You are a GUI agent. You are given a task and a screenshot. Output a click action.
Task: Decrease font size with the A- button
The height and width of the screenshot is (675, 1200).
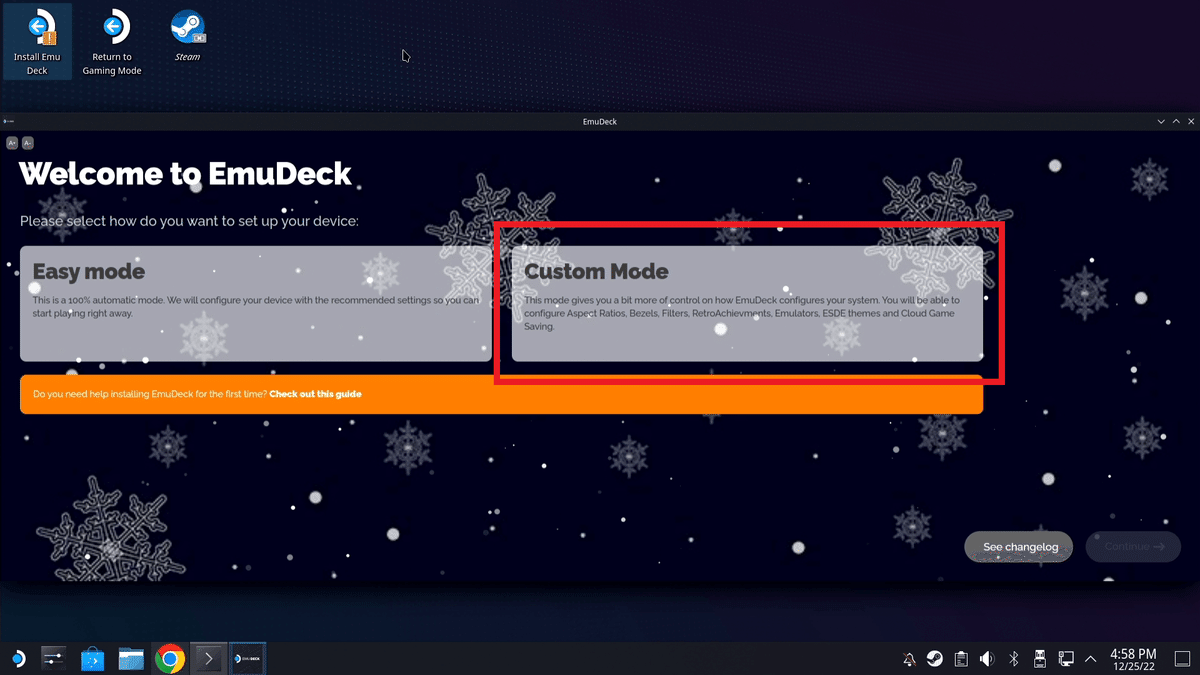pyautogui.click(x=28, y=143)
